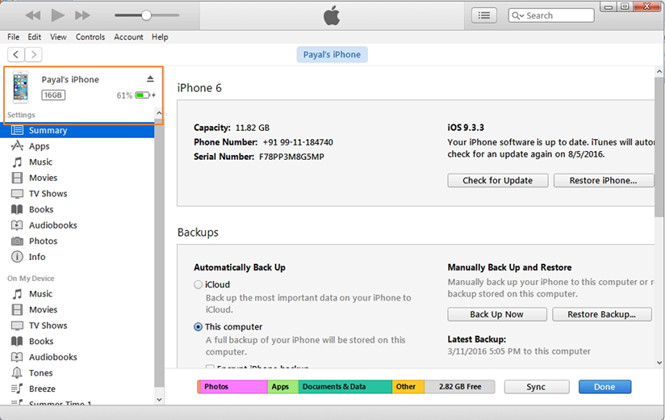The width and height of the screenshot is (665, 420).
Task: Collapse the Settings section chevron
Action: 159,113
